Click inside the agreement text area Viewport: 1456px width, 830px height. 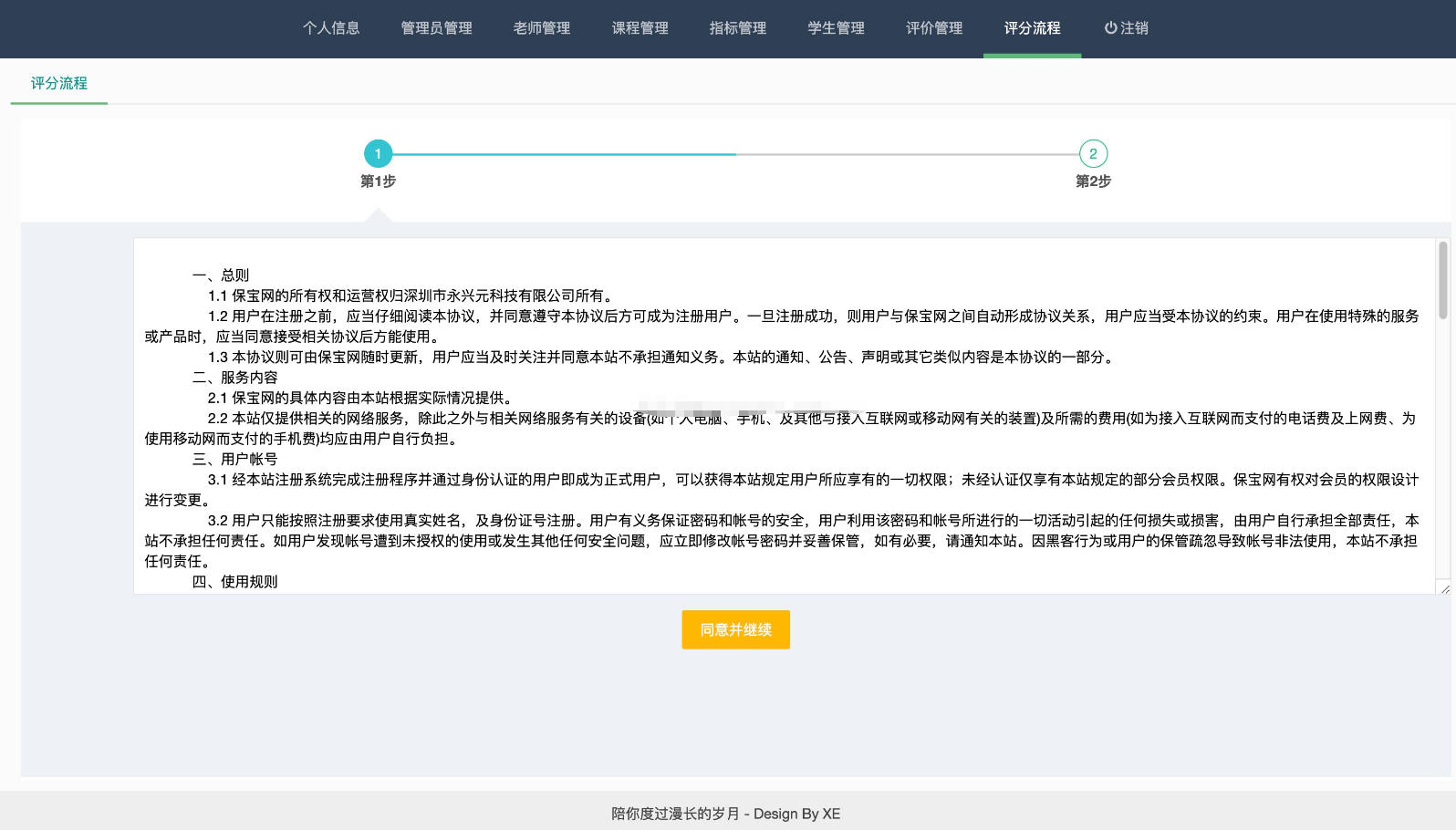coord(785,416)
